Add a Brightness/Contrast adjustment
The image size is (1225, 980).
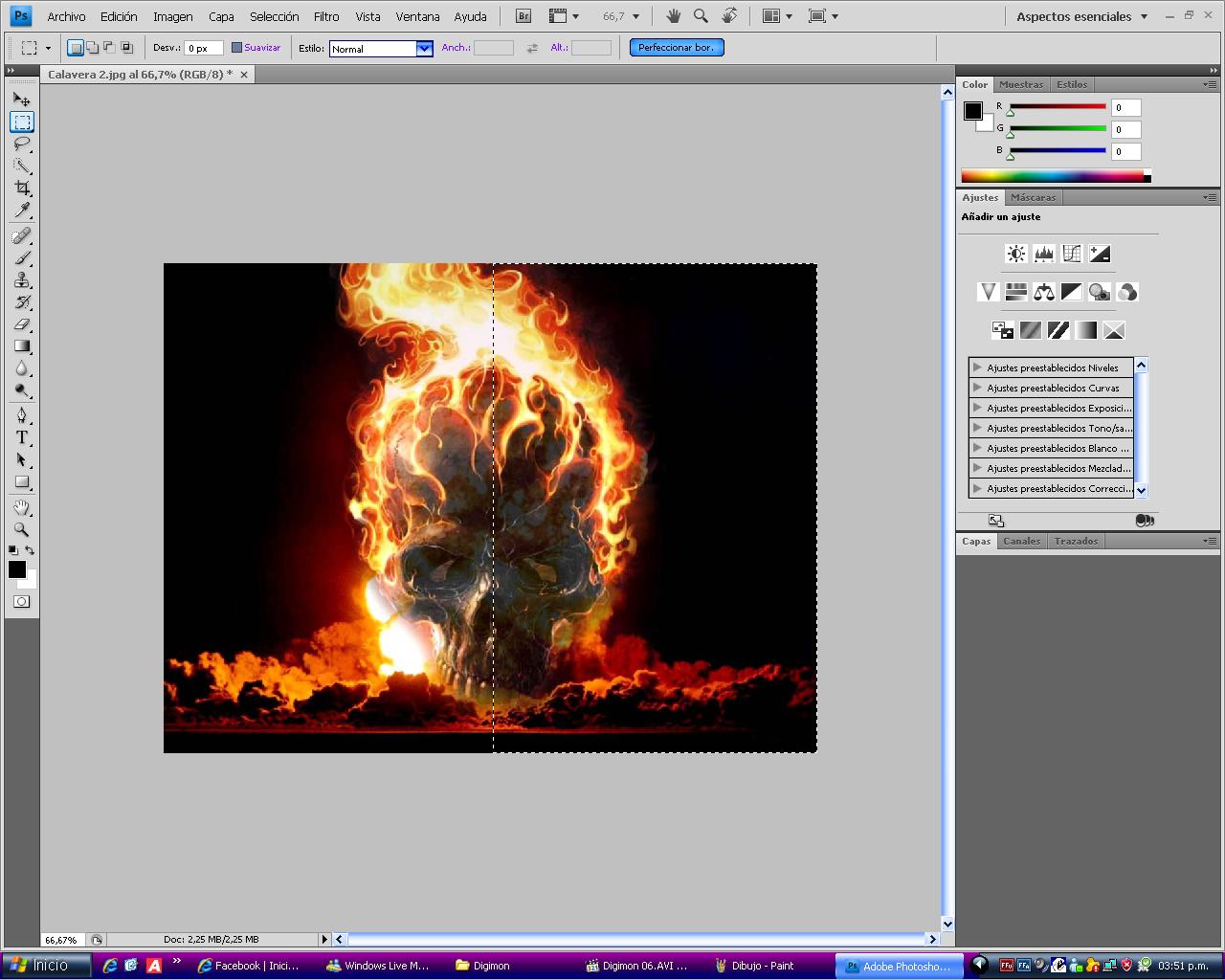(x=1016, y=254)
